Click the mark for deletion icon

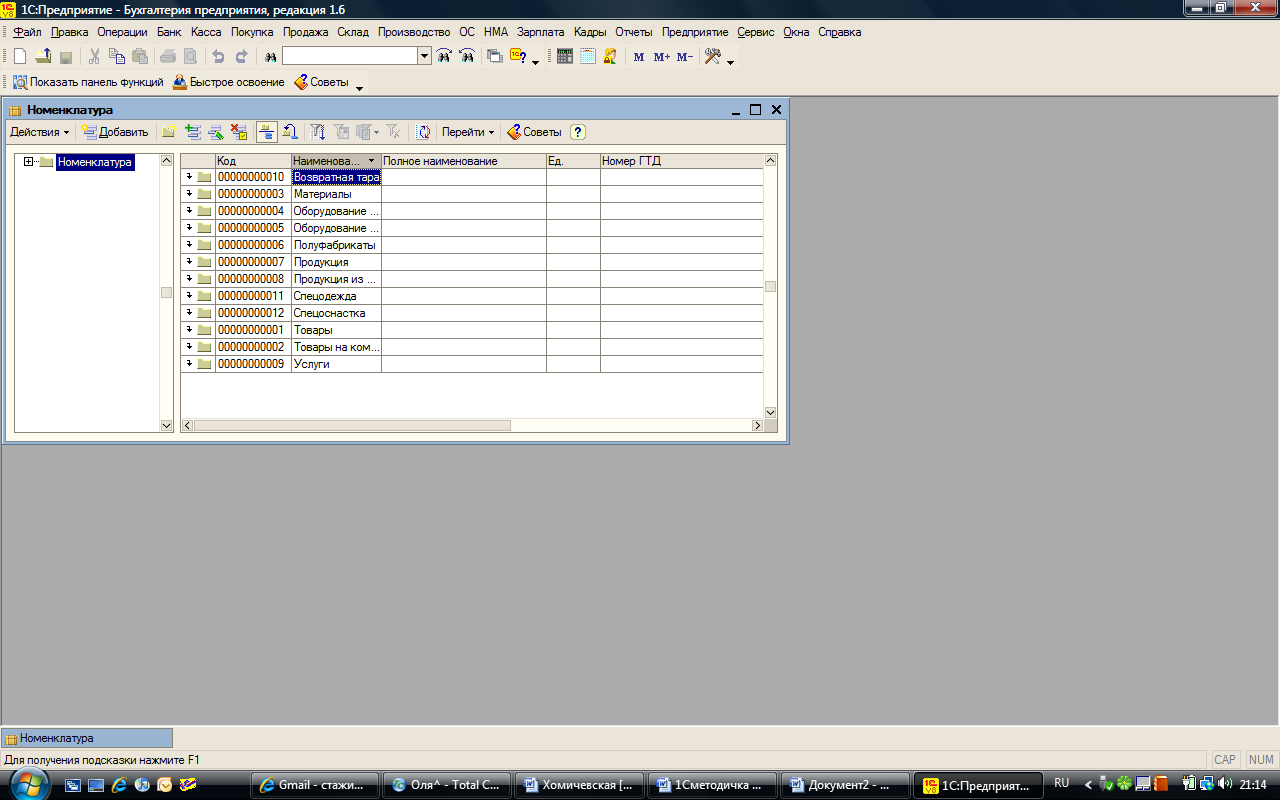click(239, 131)
